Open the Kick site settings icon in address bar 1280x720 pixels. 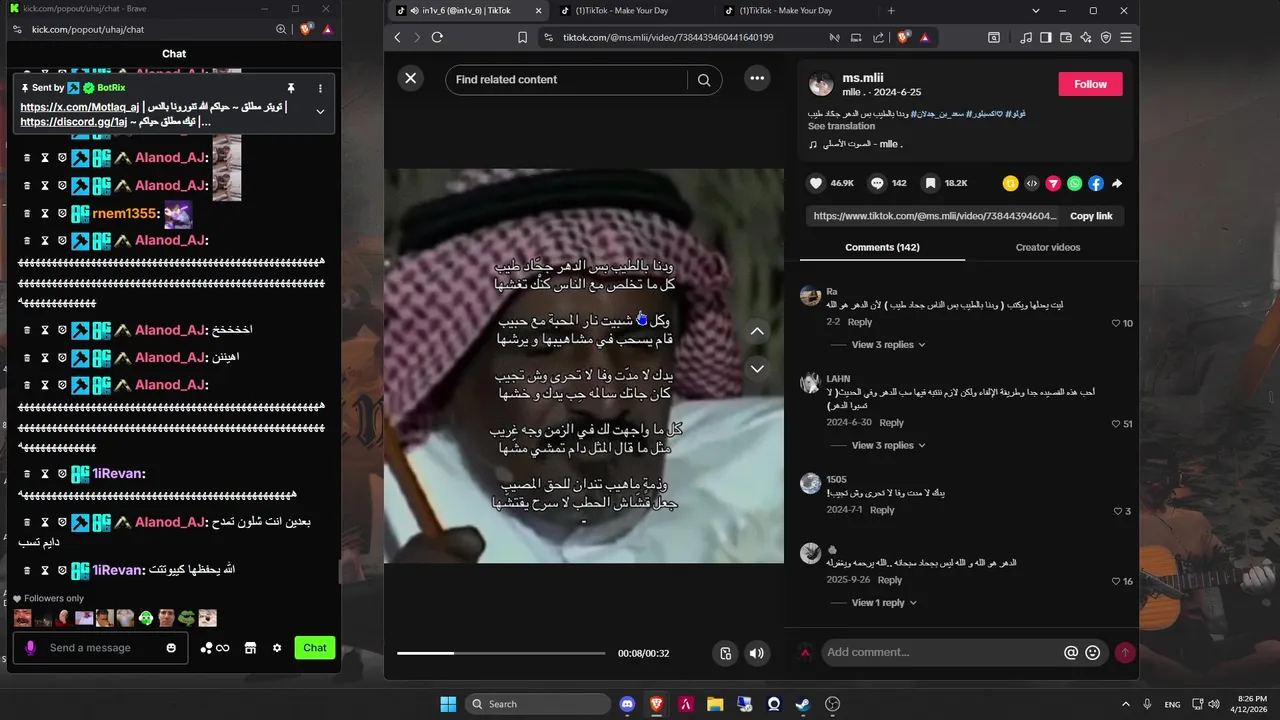(x=18, y=30)
